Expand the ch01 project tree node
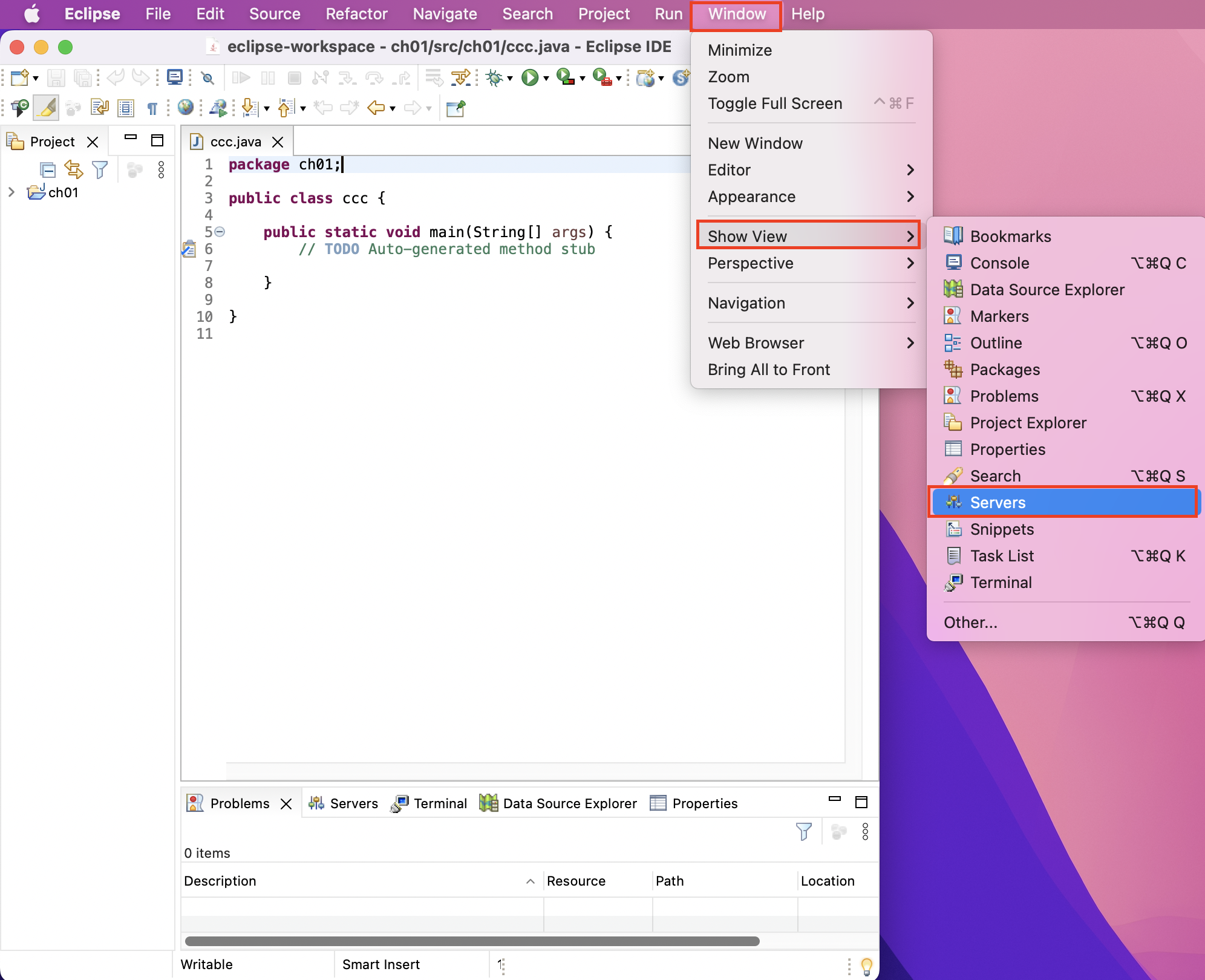The height and width of the screenshot is (980, 1205). click(11, 192)
